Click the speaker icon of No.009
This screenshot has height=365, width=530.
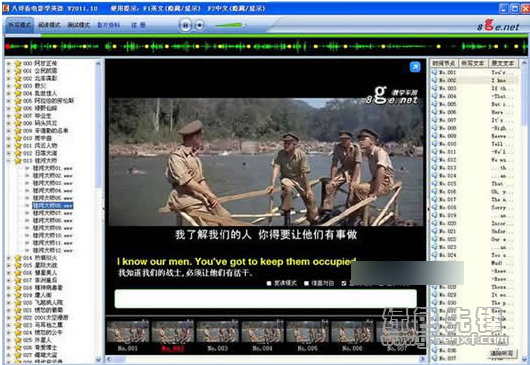[434, 136]
